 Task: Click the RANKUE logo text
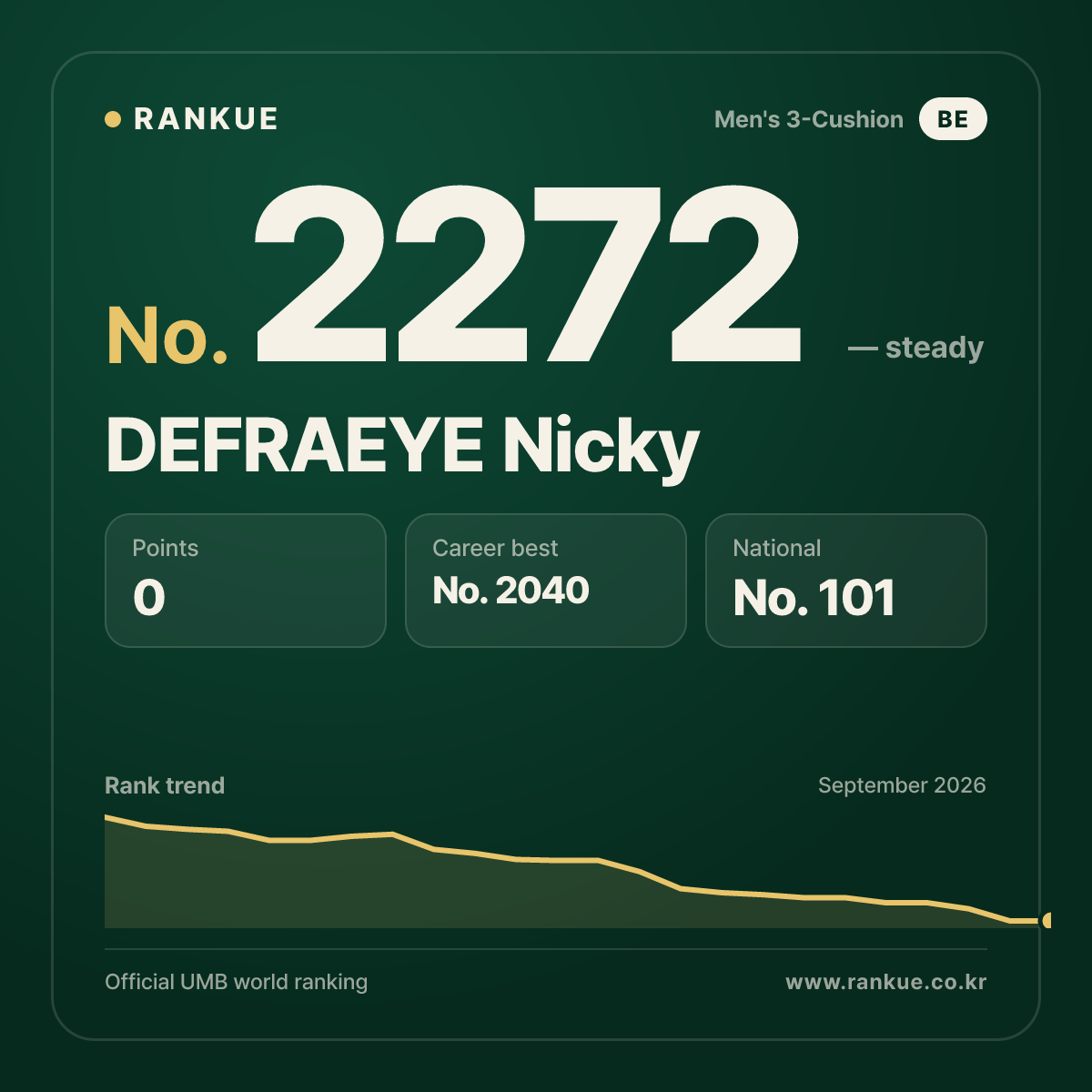[x=206, y=119]
